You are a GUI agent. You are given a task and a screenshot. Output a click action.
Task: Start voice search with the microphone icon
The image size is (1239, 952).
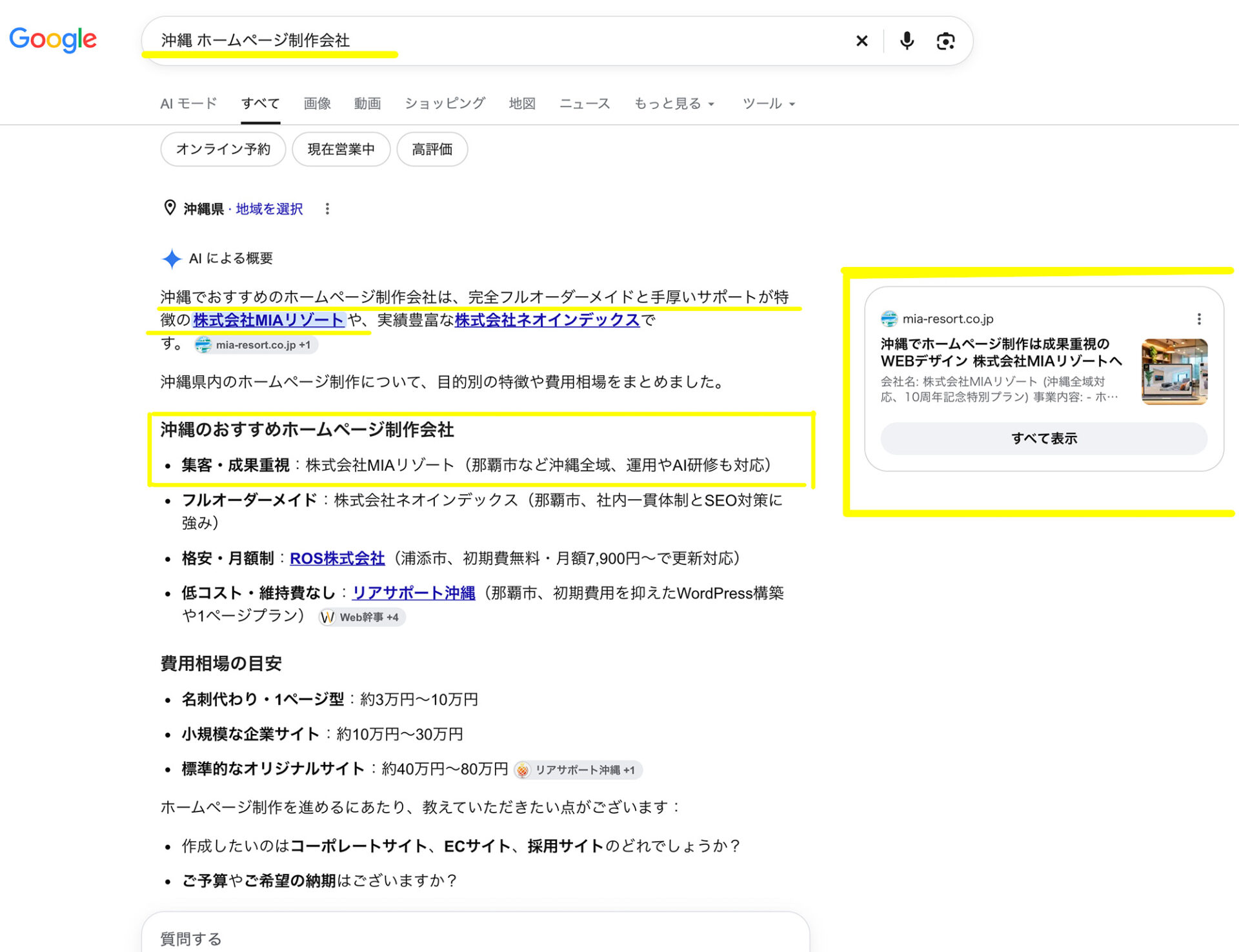(x=907, y=41)
